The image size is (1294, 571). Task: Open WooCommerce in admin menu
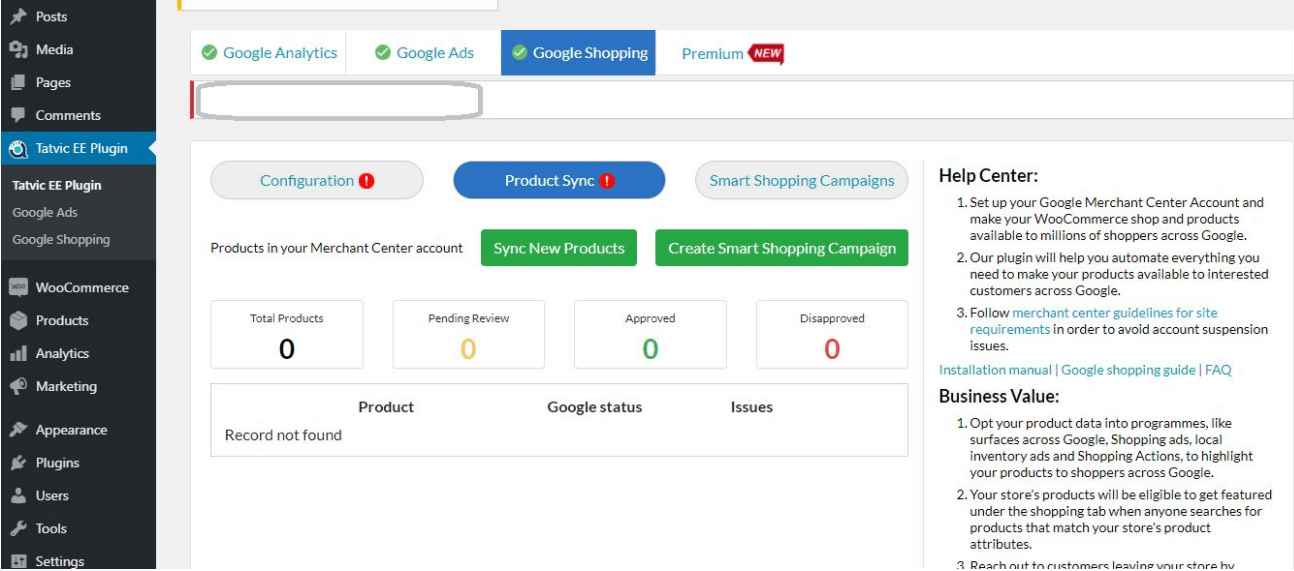tap(78, 287)
